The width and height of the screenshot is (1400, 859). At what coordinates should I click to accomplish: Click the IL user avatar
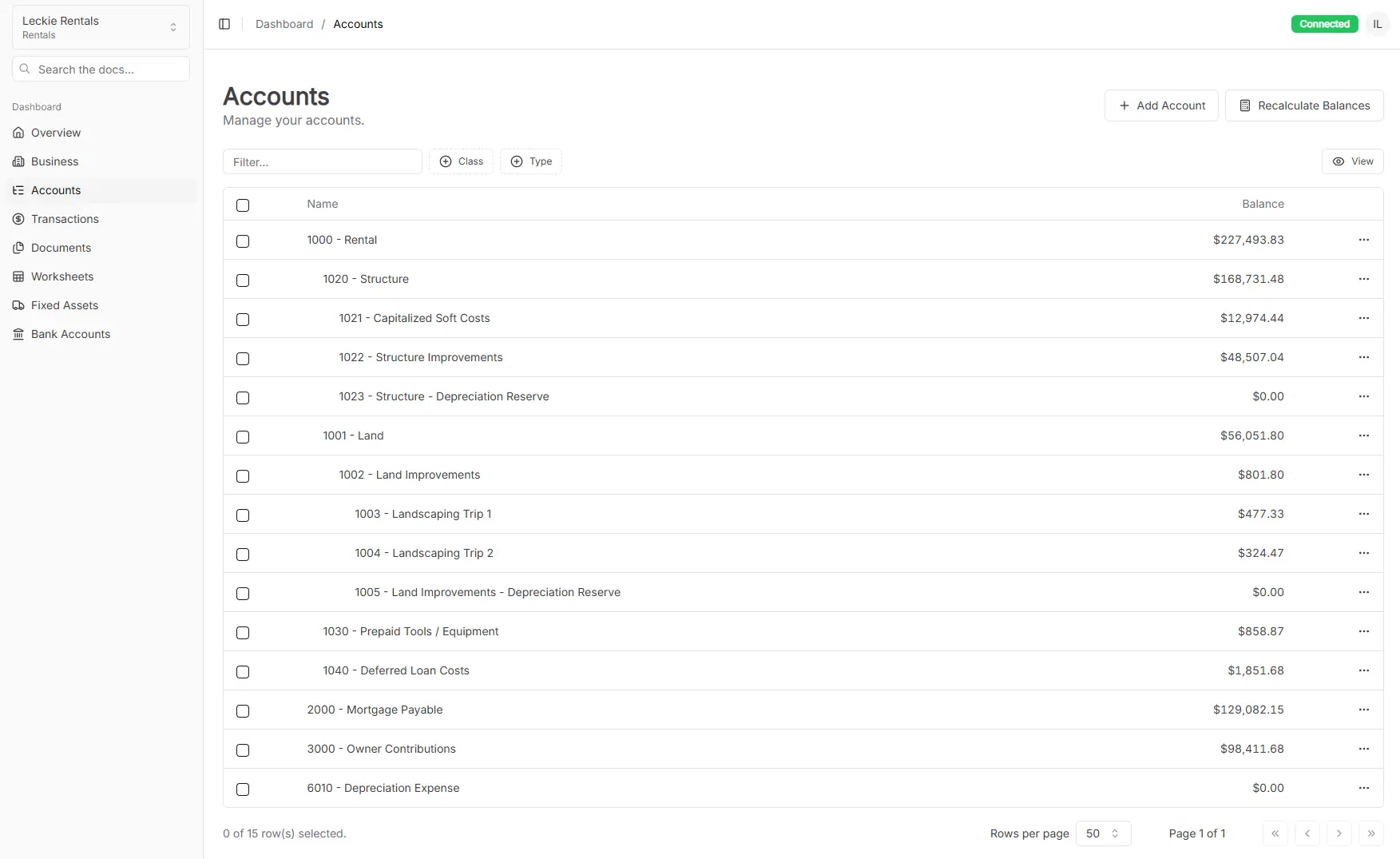click(x=1377, y=24)
